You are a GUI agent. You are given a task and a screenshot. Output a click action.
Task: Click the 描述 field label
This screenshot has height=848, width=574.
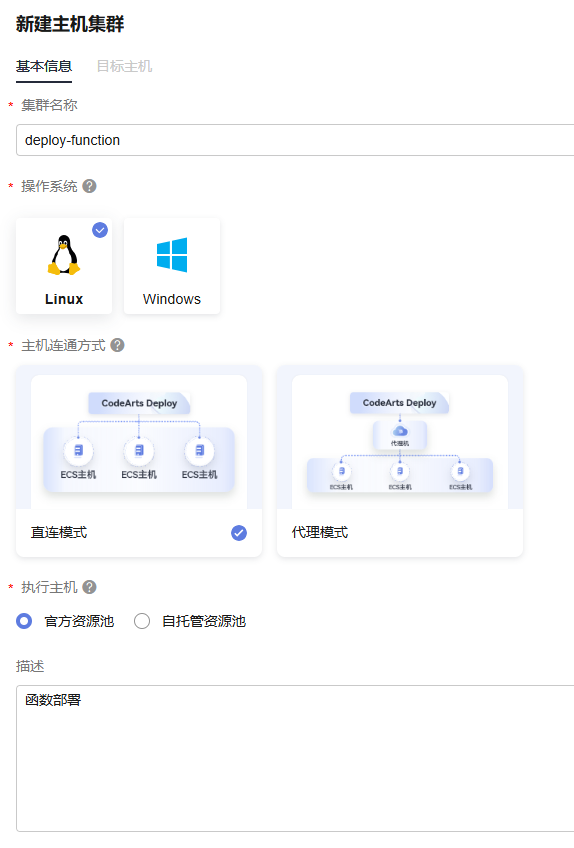pos(30,666)
